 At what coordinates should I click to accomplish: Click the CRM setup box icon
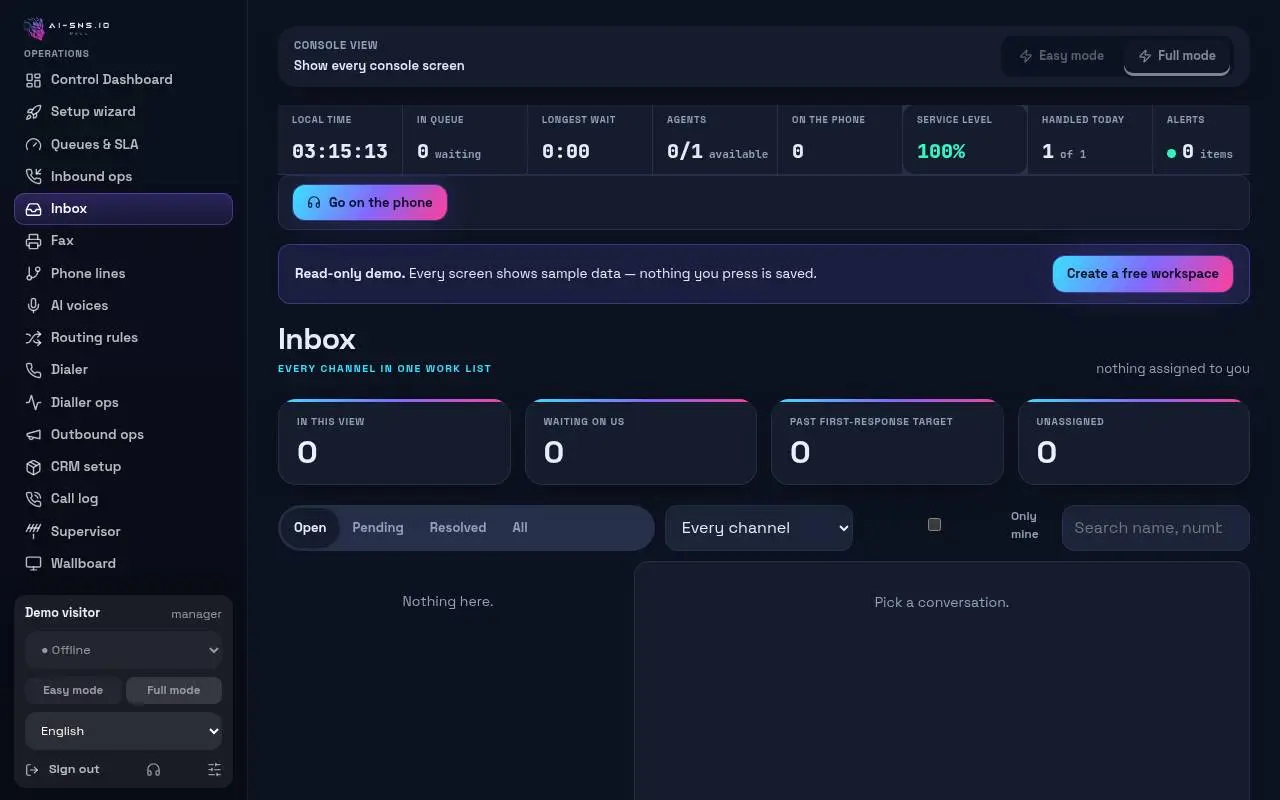[33, 467]
